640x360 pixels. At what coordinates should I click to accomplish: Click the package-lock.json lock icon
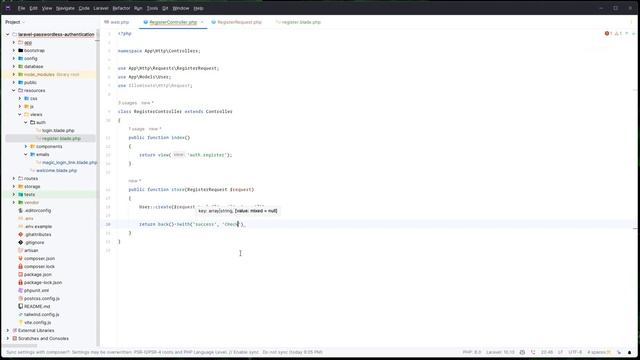click(x=20, y=282)
